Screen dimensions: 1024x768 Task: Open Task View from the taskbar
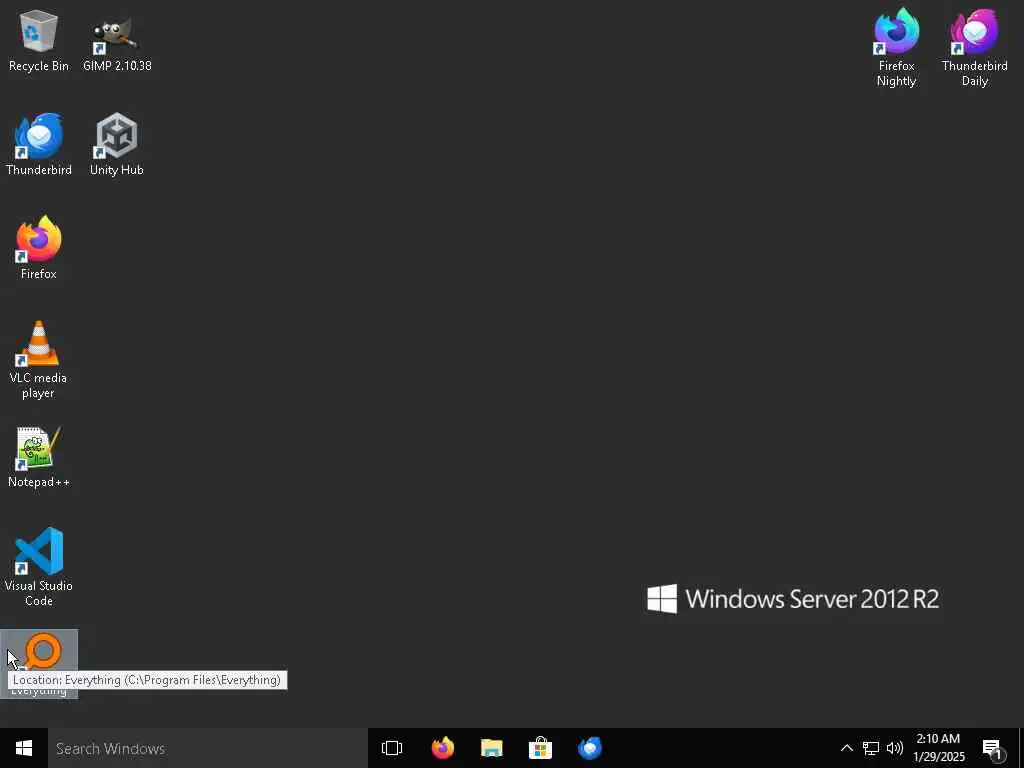click(x=392, y=748)
